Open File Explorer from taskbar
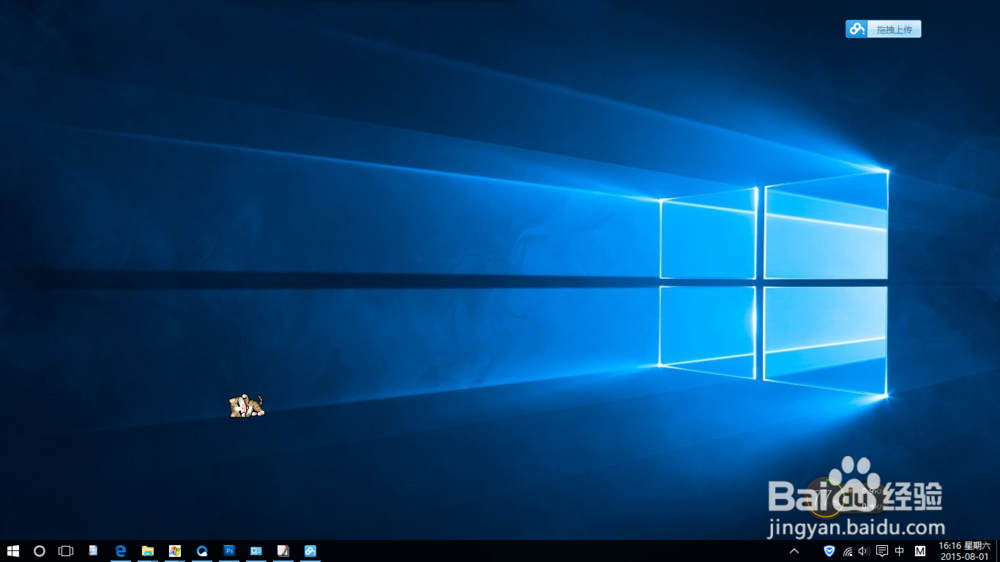 pos(147,551)
